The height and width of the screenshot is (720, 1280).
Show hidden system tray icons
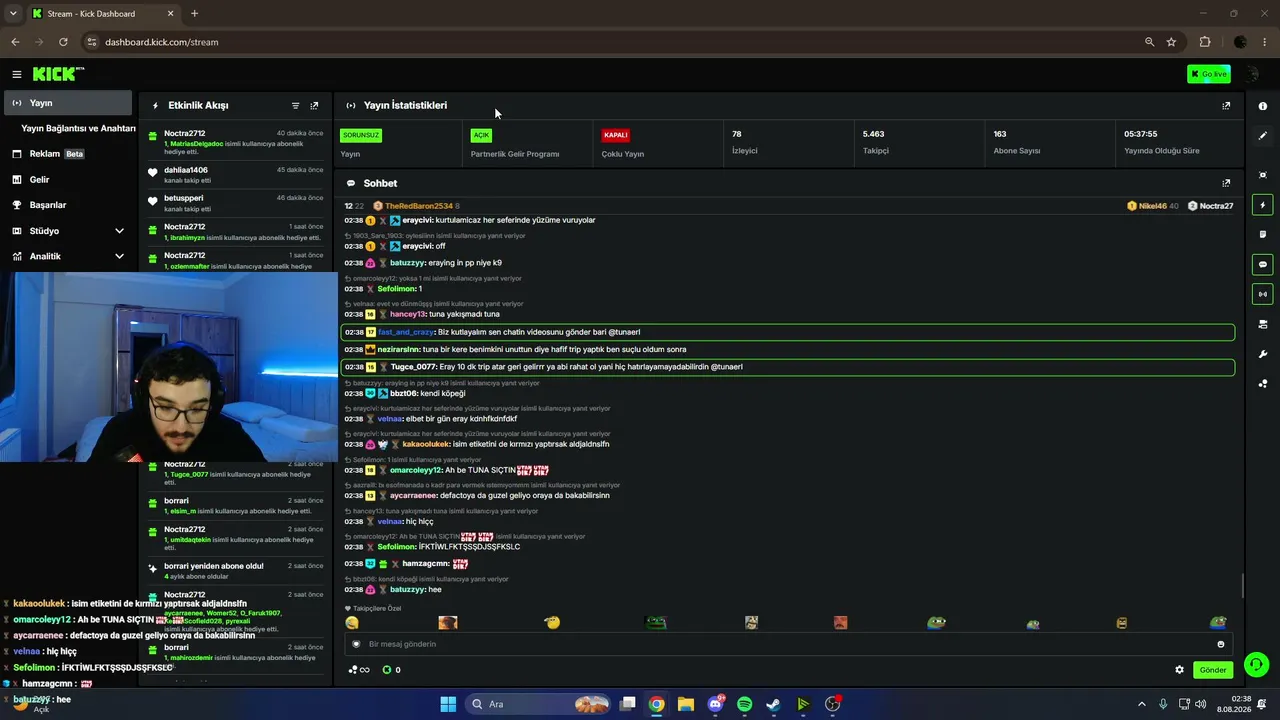point(1142,704)
